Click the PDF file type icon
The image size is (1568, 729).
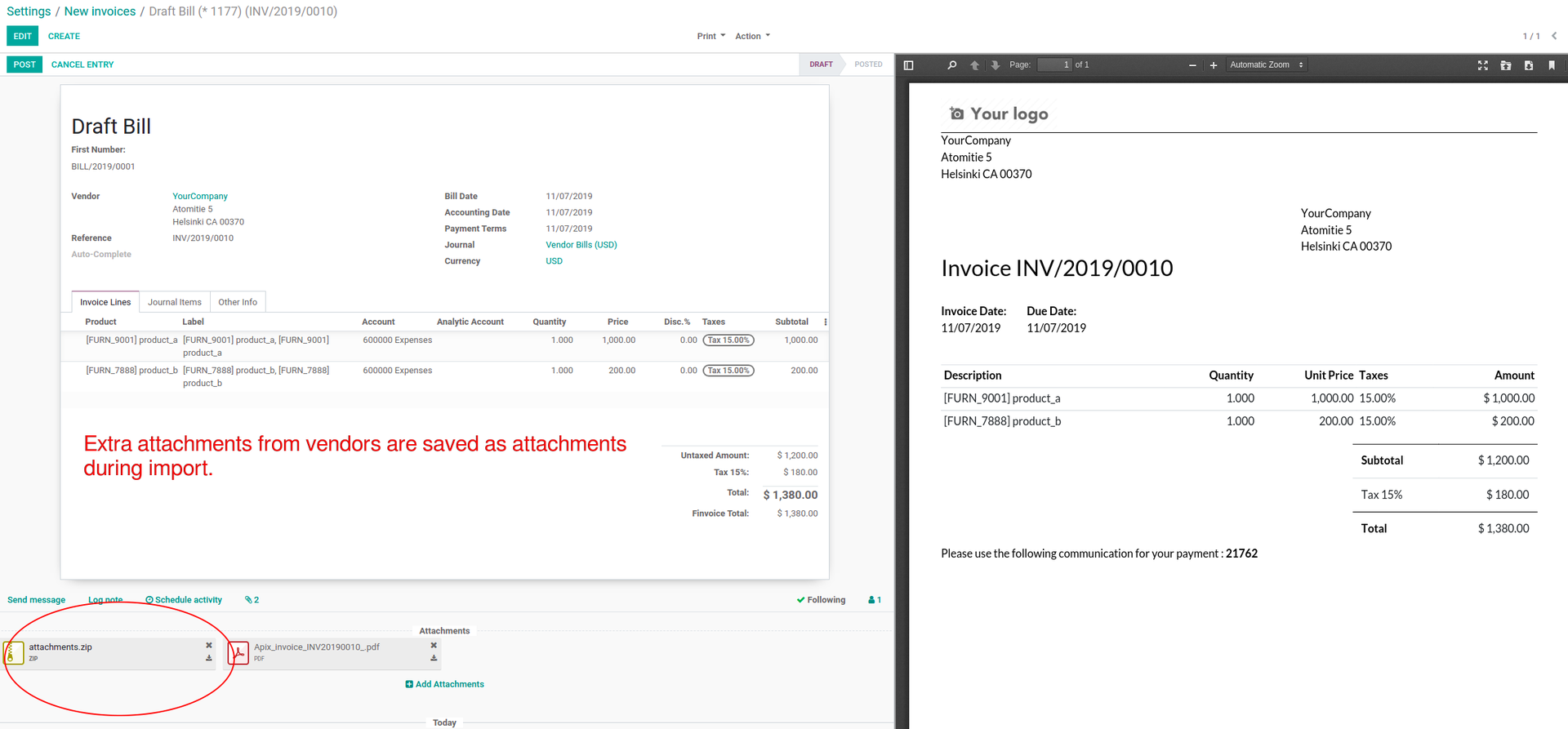pyautogui.click(x=238, y=652)
